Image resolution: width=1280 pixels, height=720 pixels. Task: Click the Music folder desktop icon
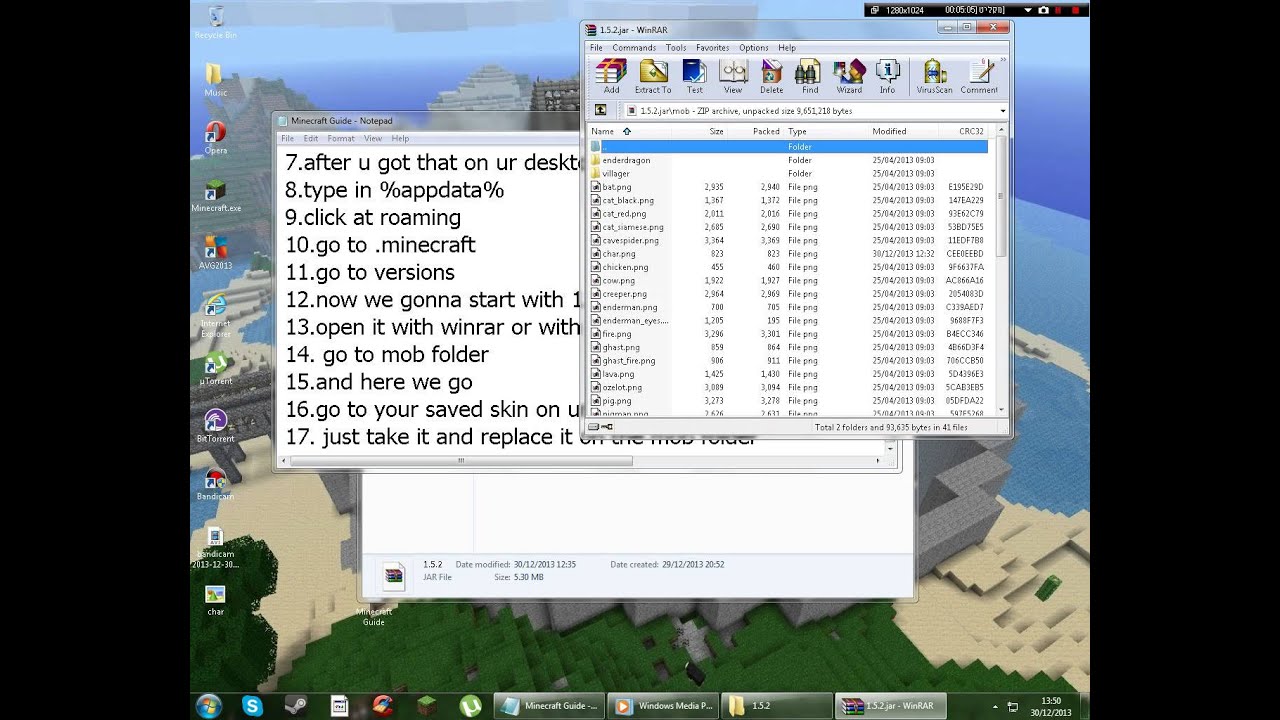pyautogui.click(x=215, y=80)
